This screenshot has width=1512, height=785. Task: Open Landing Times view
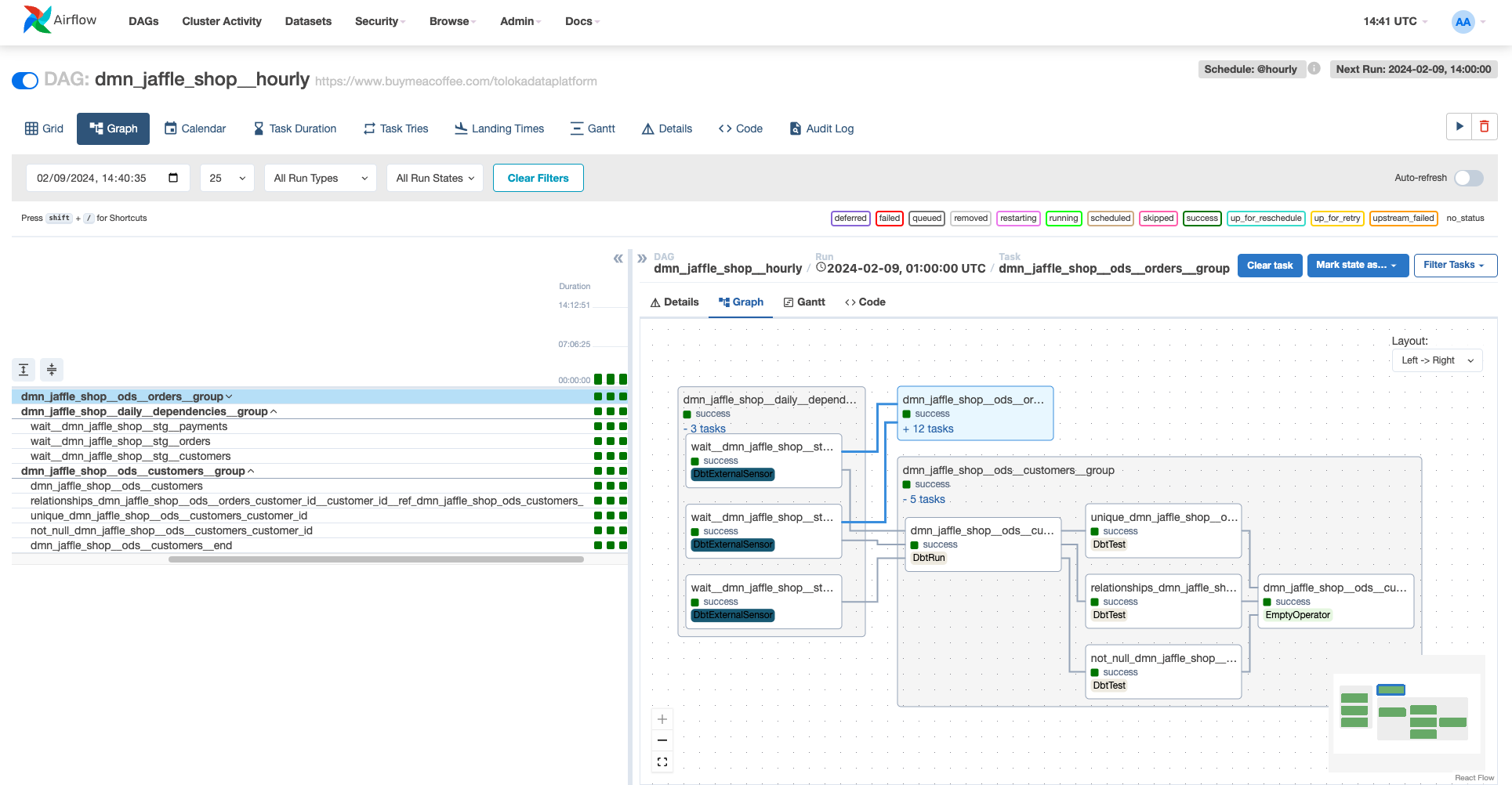pos(499,128)
